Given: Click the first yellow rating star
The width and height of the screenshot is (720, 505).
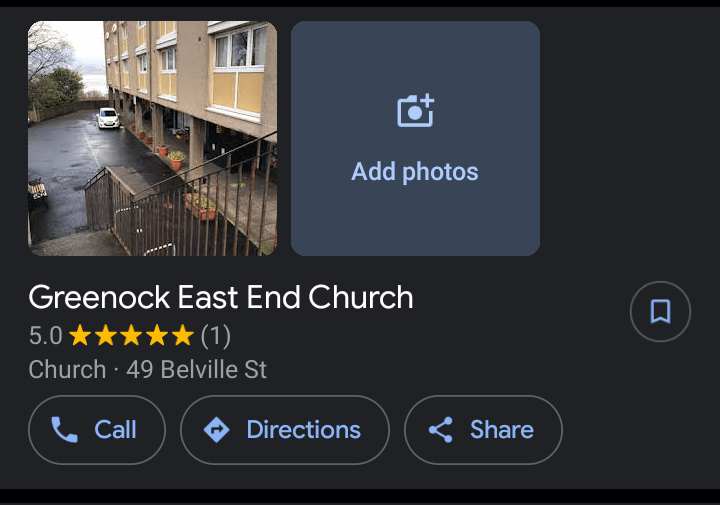Looking at the screenshot, I should (80, 335).
